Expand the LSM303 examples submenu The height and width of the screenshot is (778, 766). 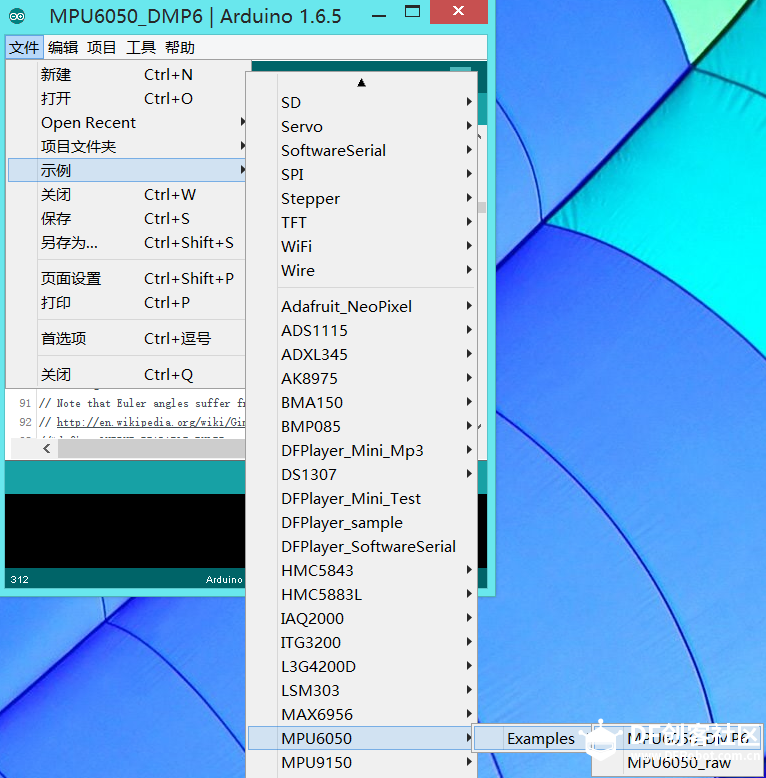click(362, 690)
